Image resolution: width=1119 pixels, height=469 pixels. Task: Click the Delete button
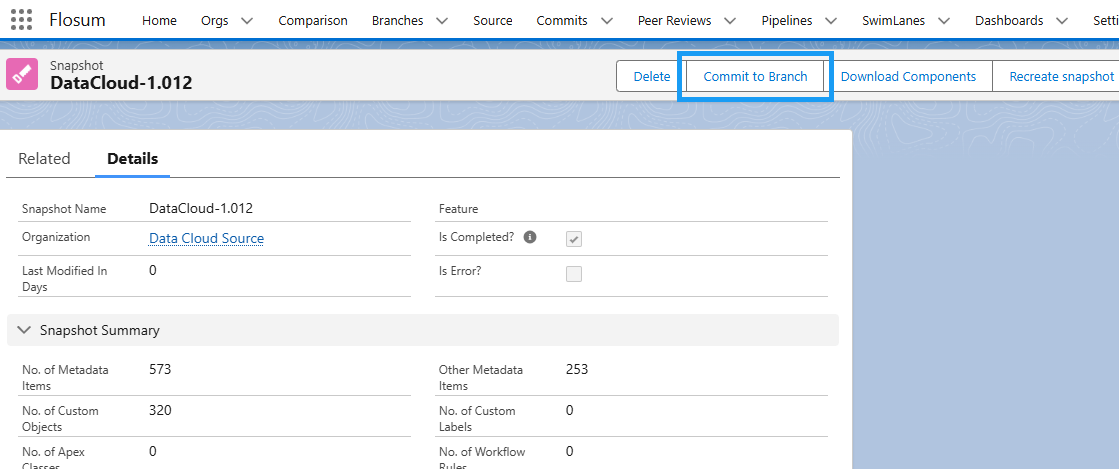652,76
